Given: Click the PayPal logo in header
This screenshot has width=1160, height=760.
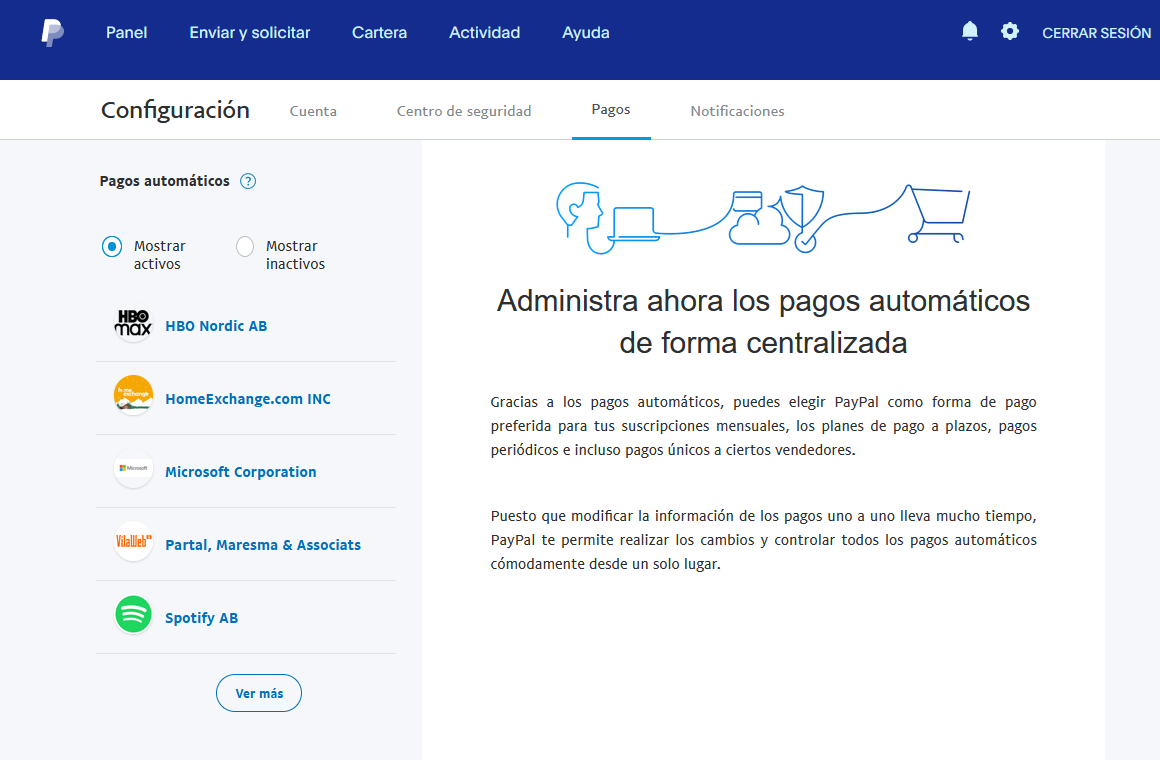Looking at the screenshot, I should pyautogui.click(x=53, y=33).
